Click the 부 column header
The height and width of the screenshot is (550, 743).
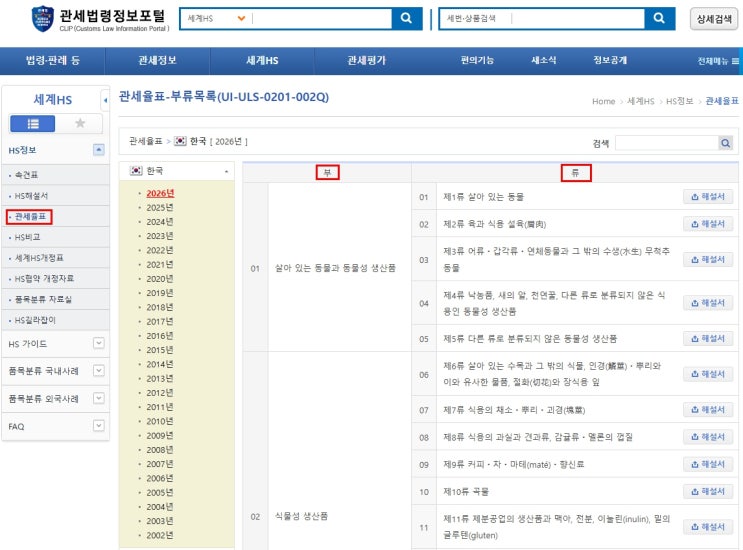pos(327,172)
